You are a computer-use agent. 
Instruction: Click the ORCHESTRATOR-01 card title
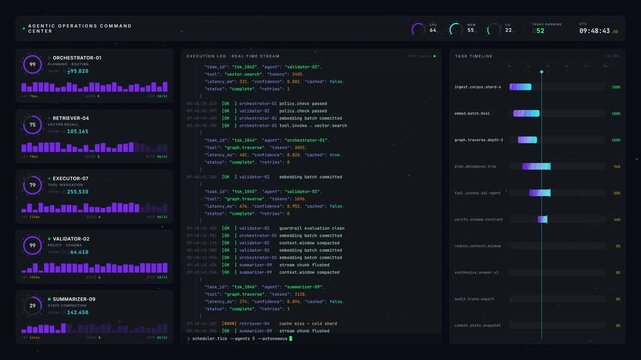(x=77, y=58)
